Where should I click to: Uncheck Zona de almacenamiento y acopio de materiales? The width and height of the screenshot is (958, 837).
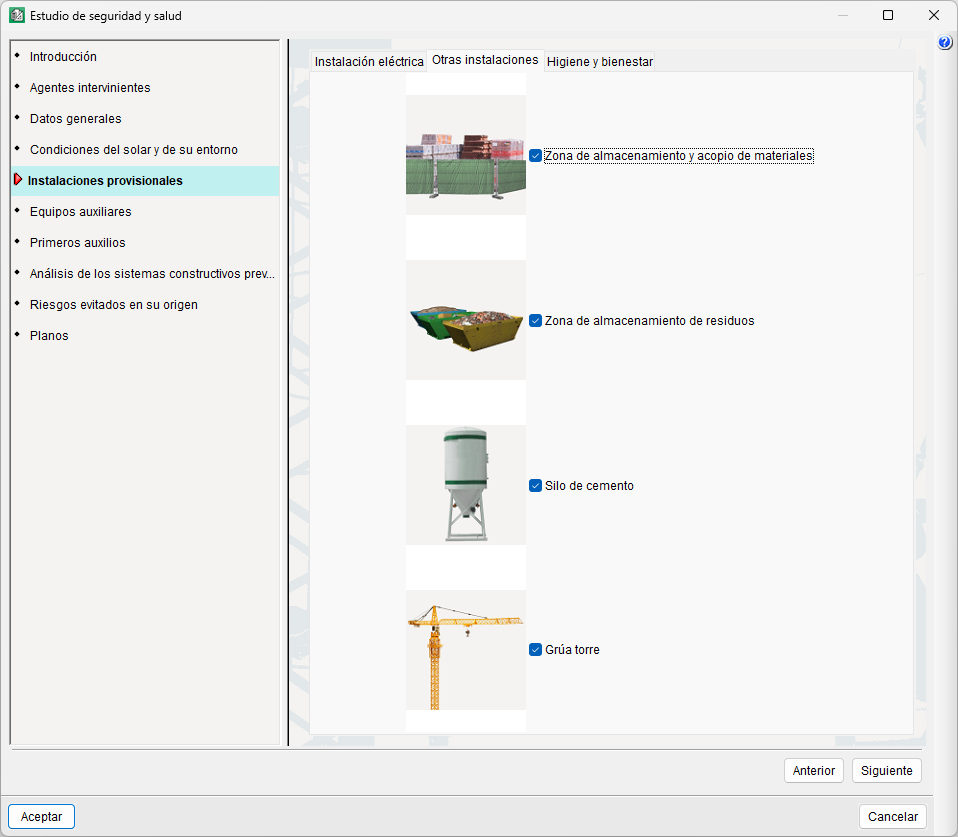[535, 156]
